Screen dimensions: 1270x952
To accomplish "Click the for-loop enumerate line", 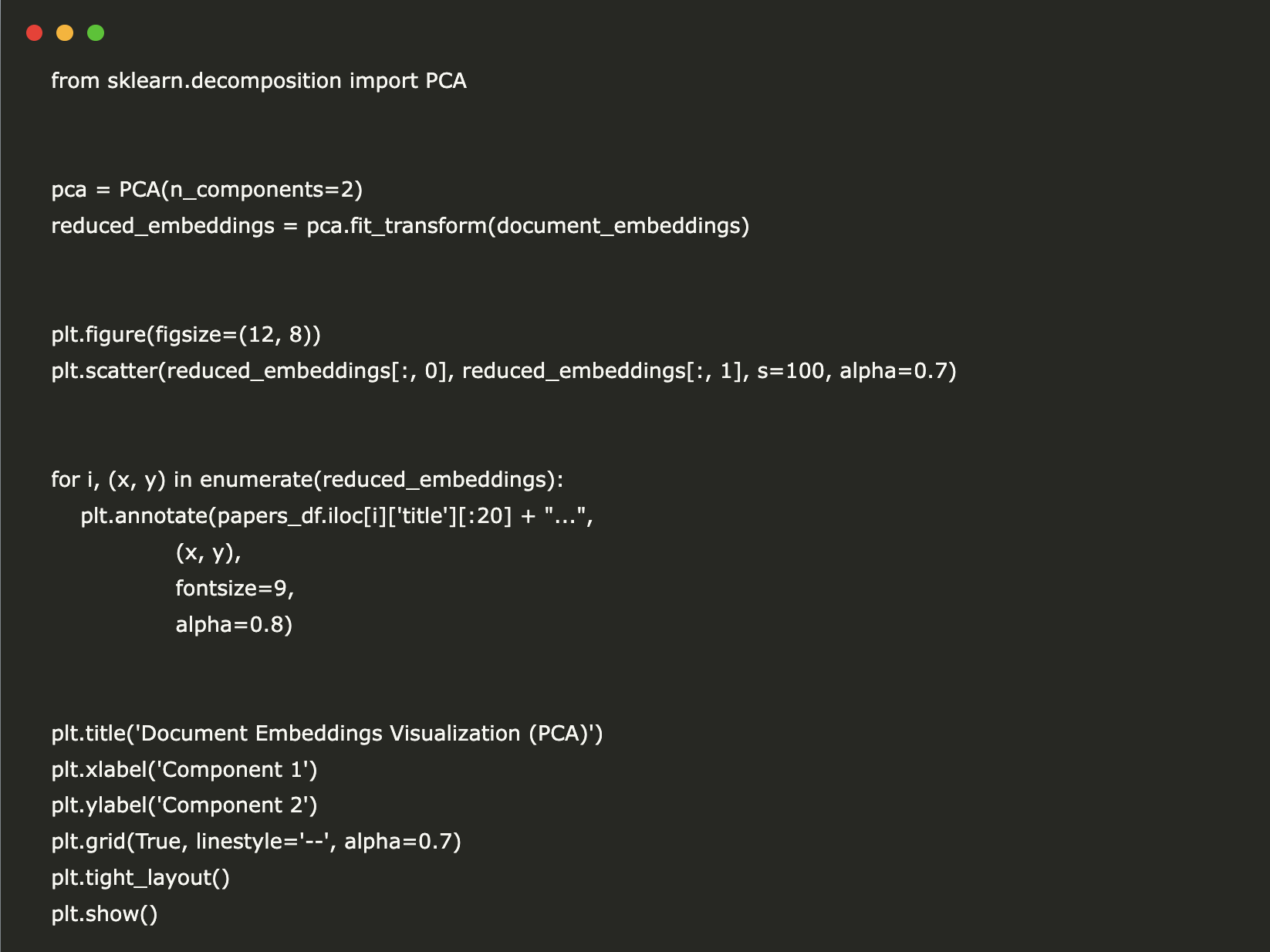I will point(307,480).
